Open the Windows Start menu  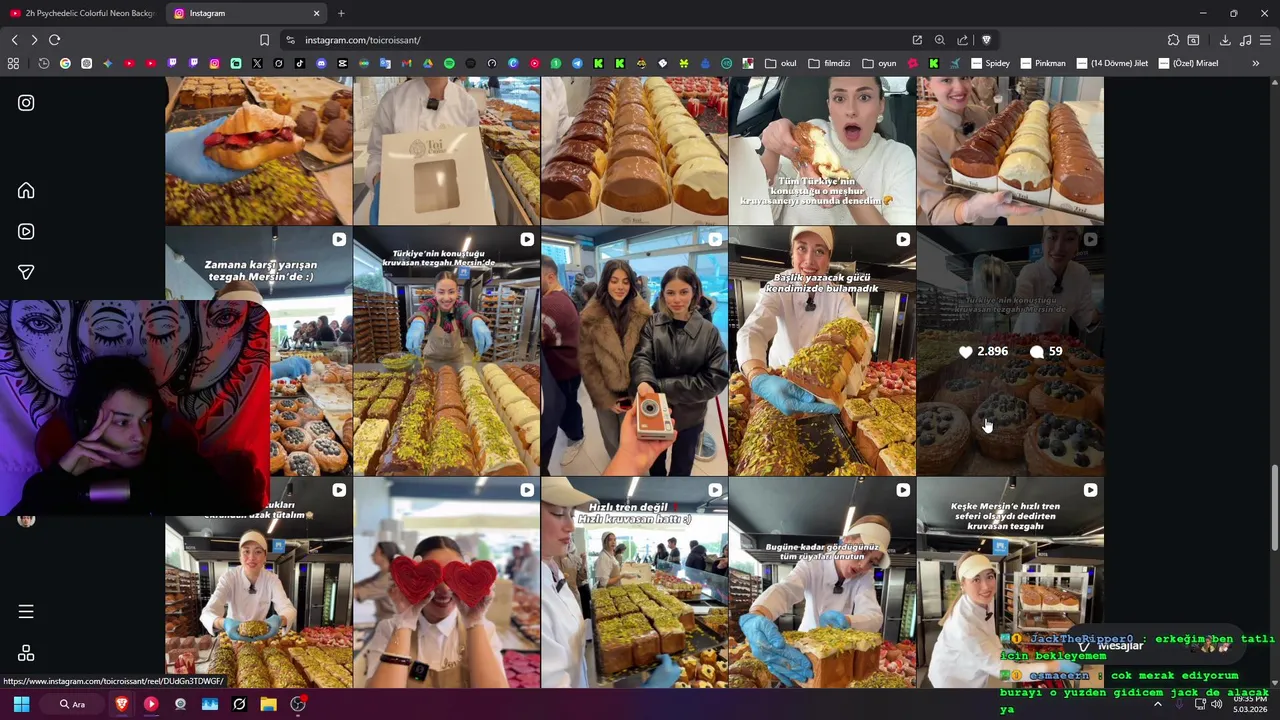click(21, 704)
